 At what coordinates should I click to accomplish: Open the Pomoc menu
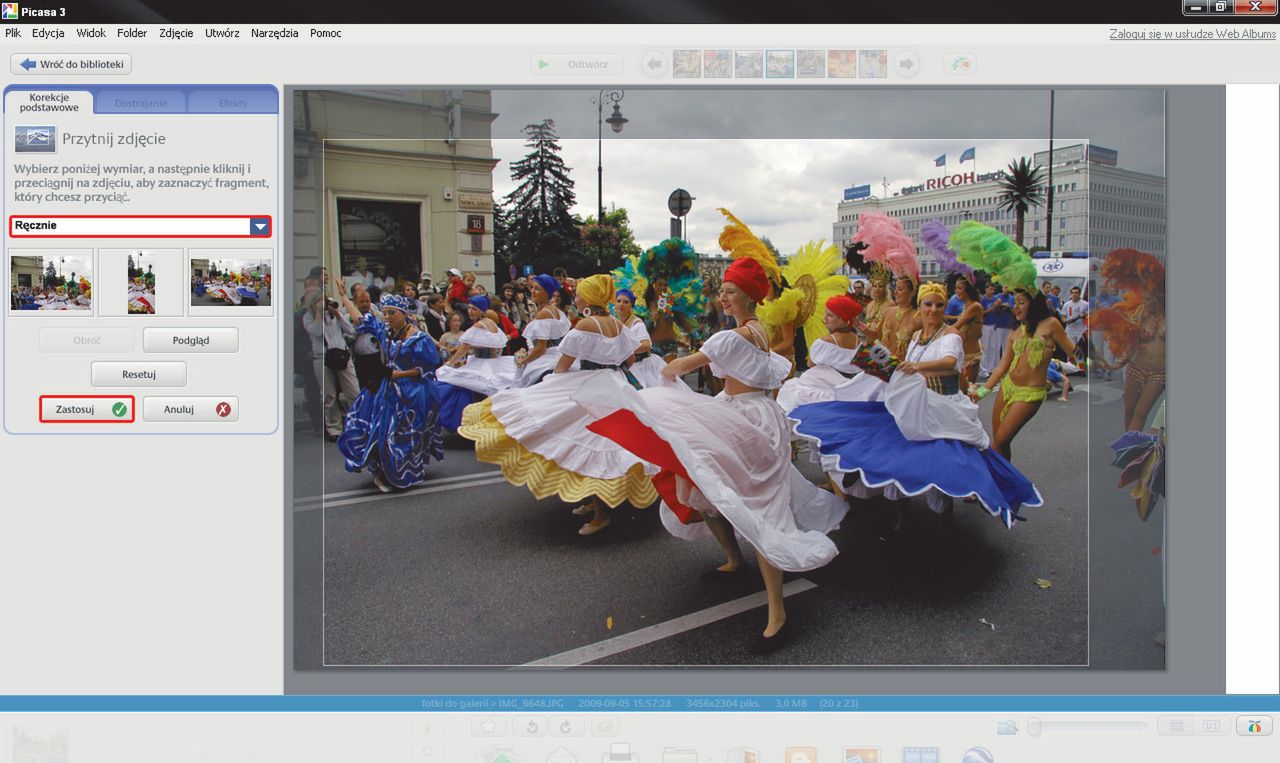coord(326,33)
